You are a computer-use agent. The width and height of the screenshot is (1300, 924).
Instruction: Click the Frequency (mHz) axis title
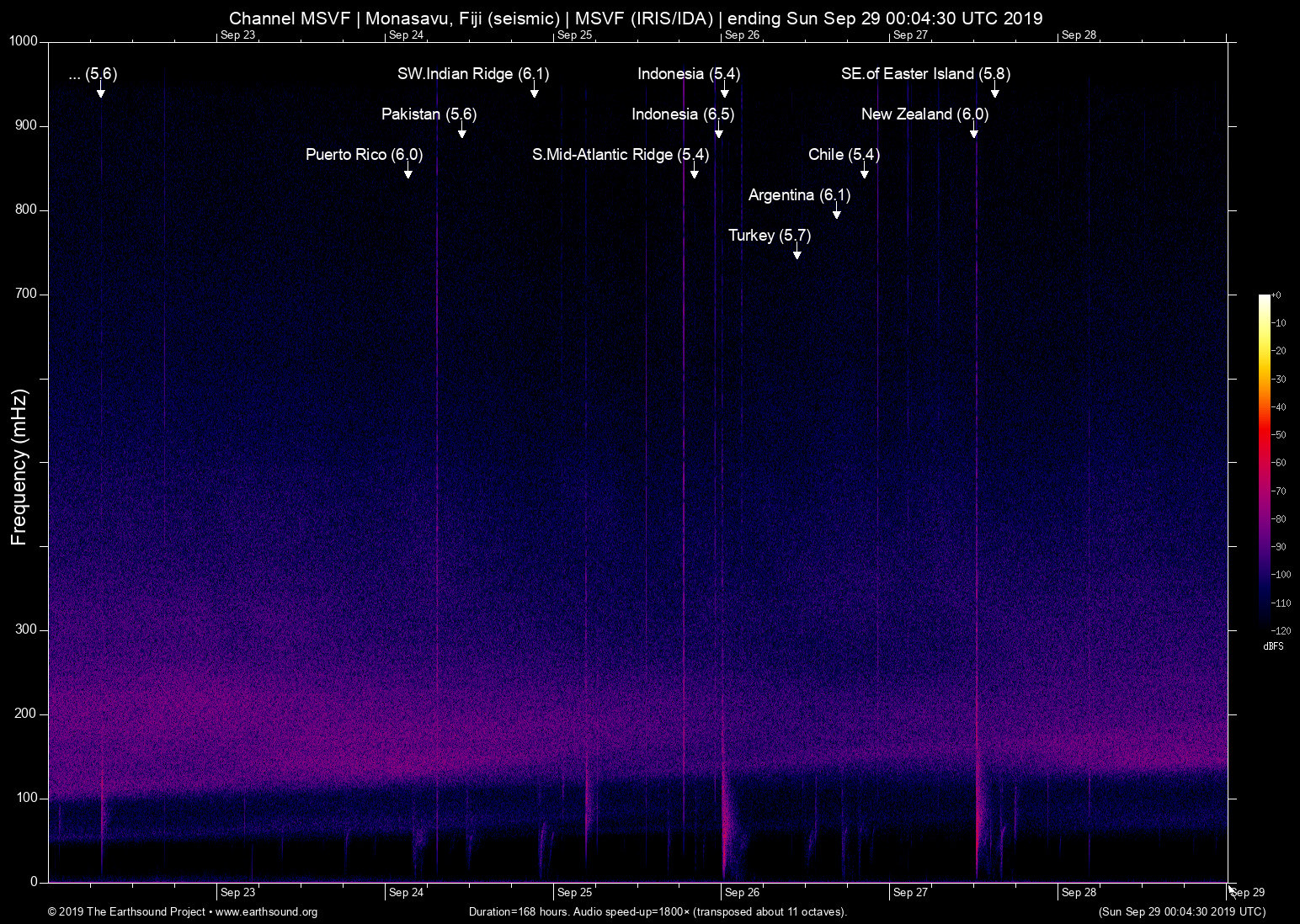click(x=19, y=467)
